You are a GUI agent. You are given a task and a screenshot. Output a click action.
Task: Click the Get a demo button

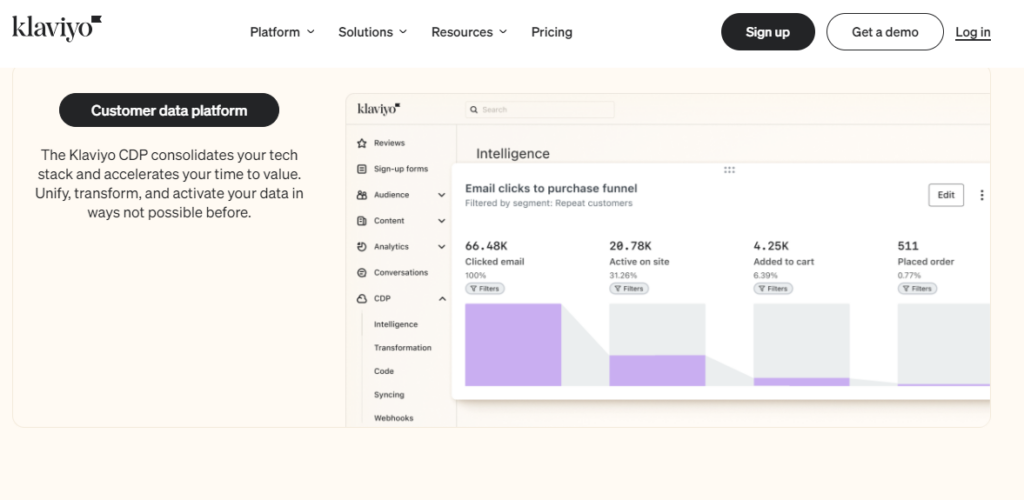885,32
